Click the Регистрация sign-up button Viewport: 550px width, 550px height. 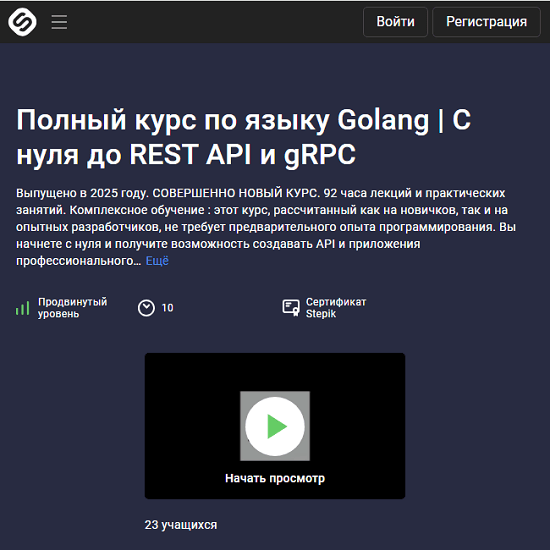[x=486, y=22]
